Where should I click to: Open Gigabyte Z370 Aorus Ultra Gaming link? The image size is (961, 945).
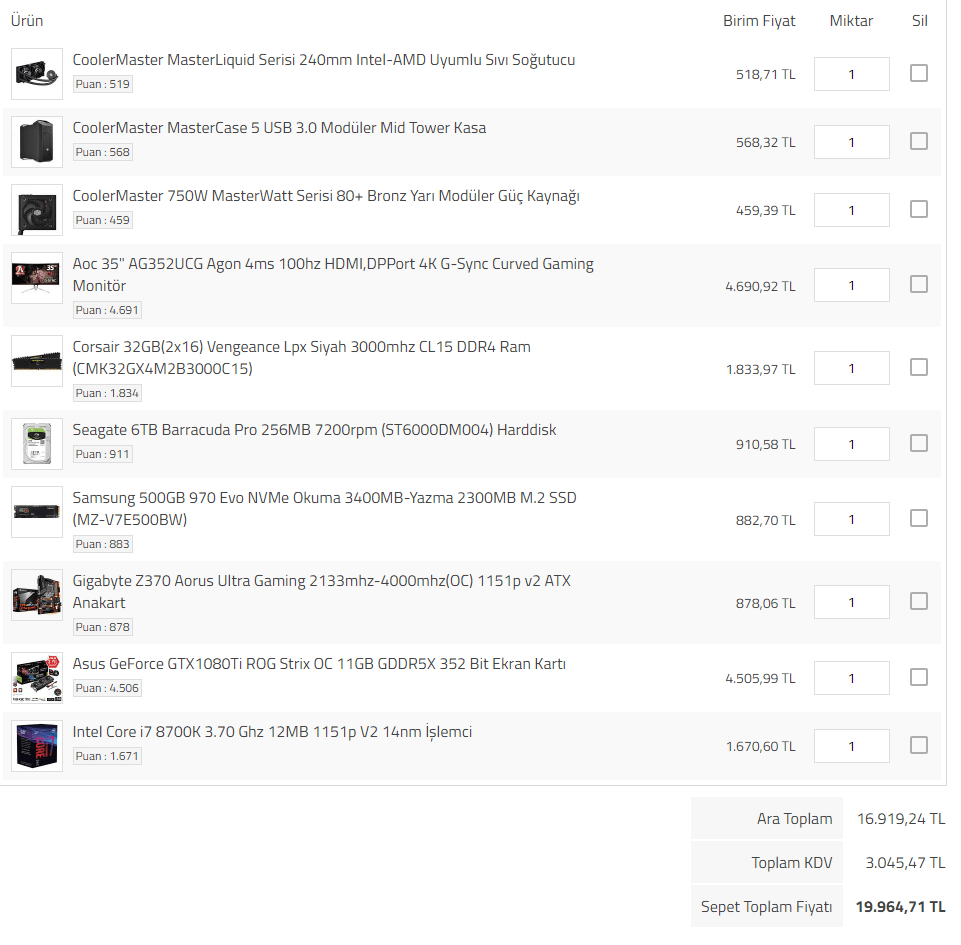tap(321, 581)
